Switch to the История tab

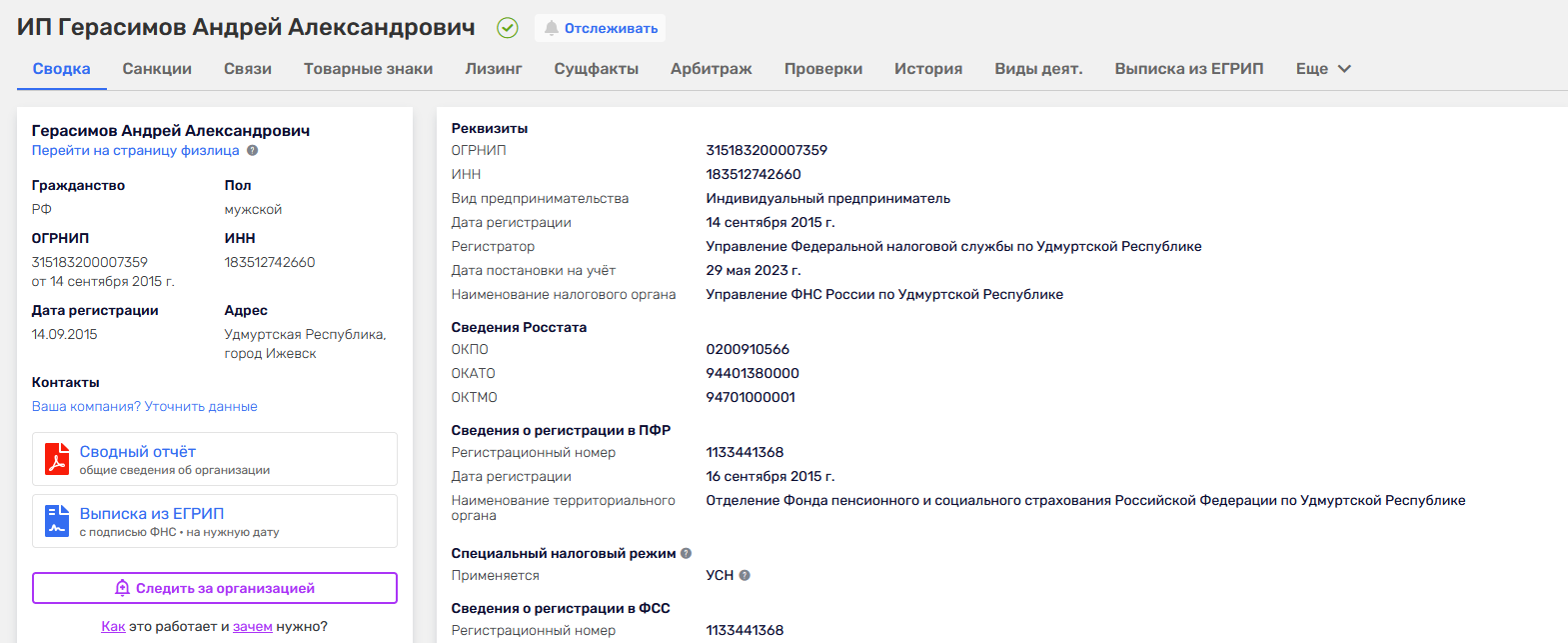928,69
